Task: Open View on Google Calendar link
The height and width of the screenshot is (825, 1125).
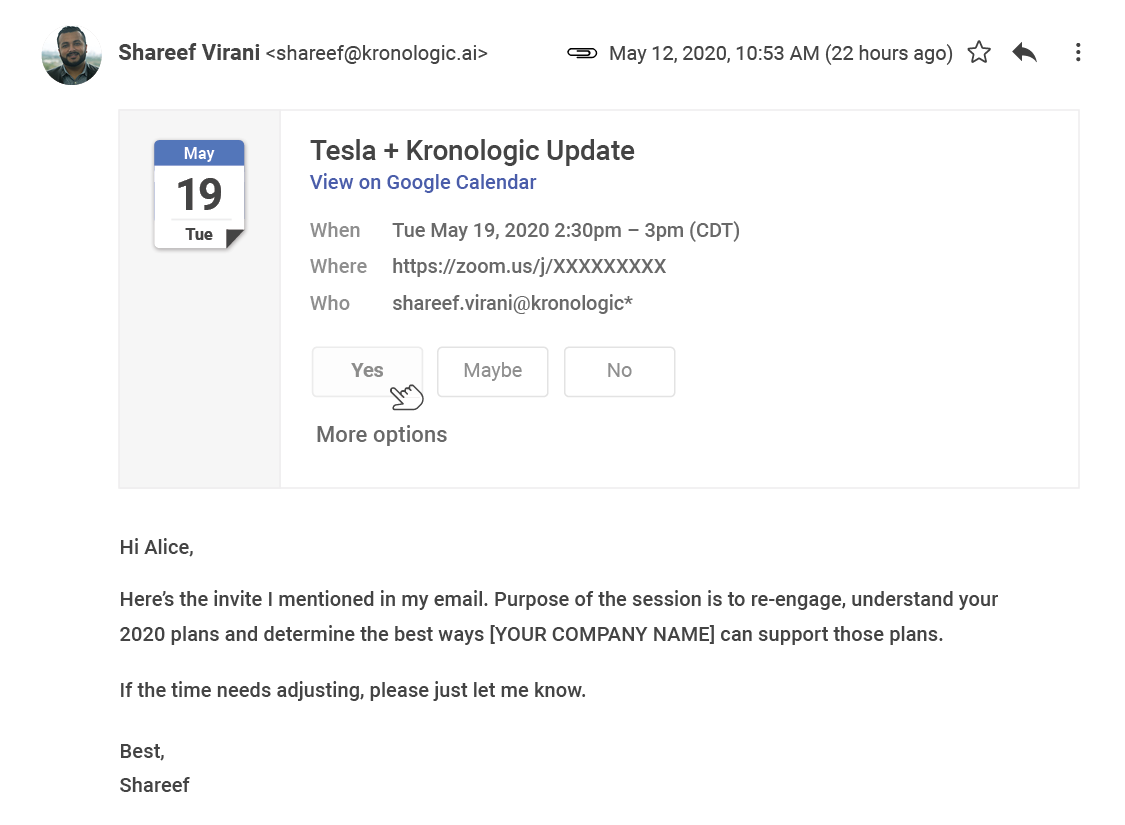Action: [x=423, y=182]
